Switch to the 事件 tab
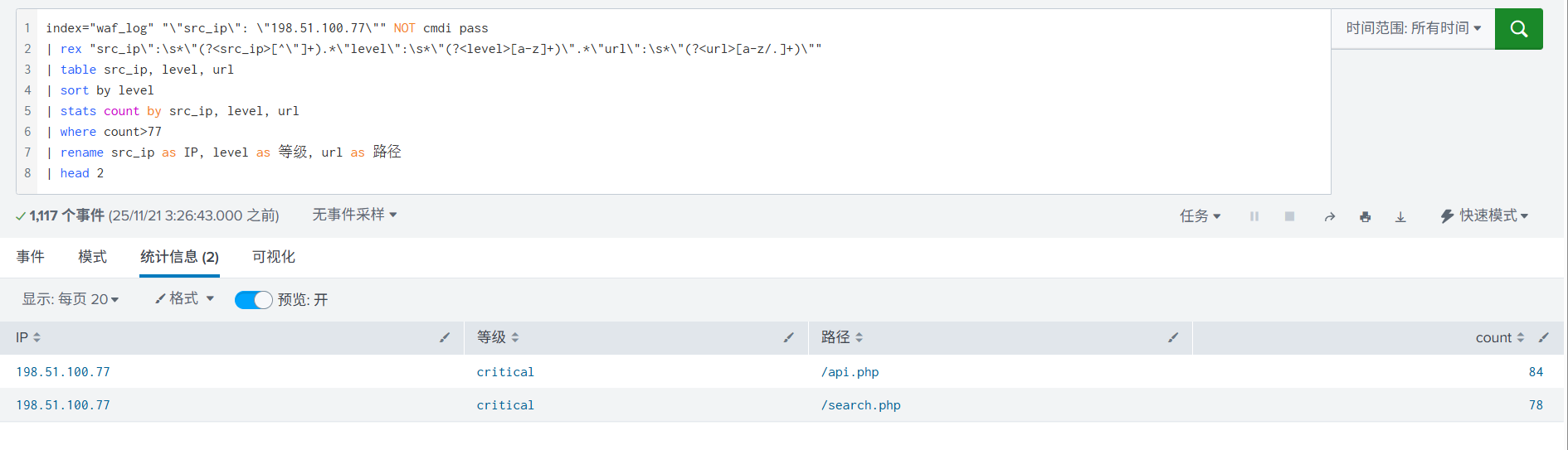The width and height of the screenshot is (1568, 450). [31, 257]
